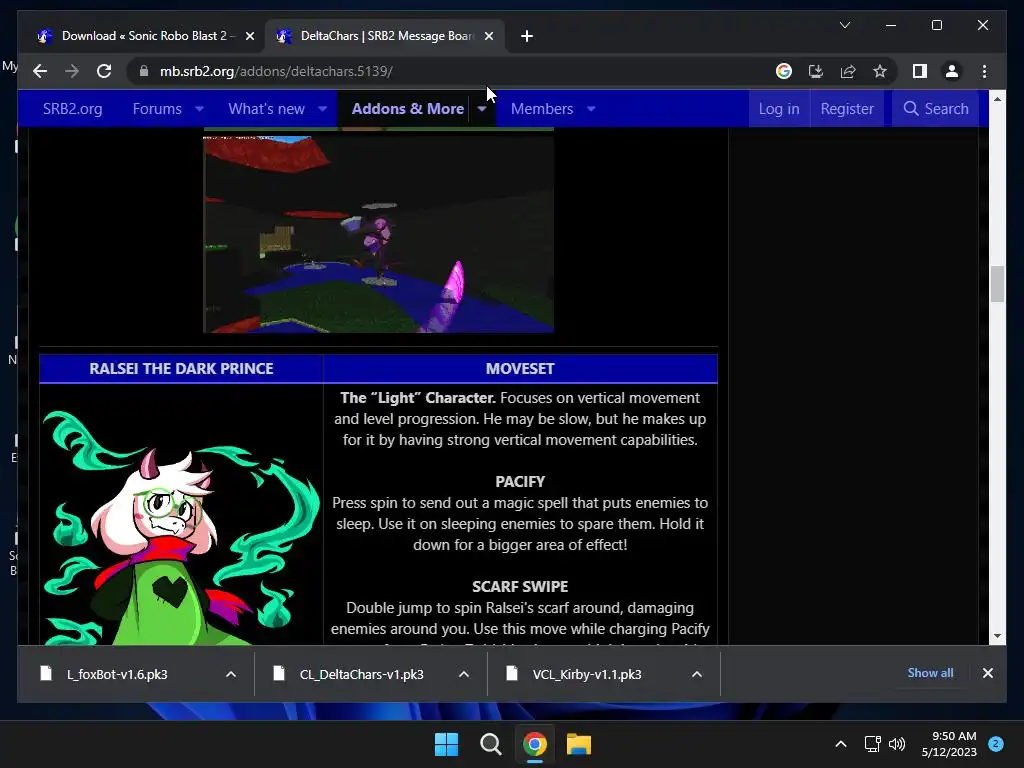Image resolution: width=1024 pixels, height=768 pixels.
Task: Expand options for L_foxBot-v1.6.pk3 download
Action: click(231, 674)
